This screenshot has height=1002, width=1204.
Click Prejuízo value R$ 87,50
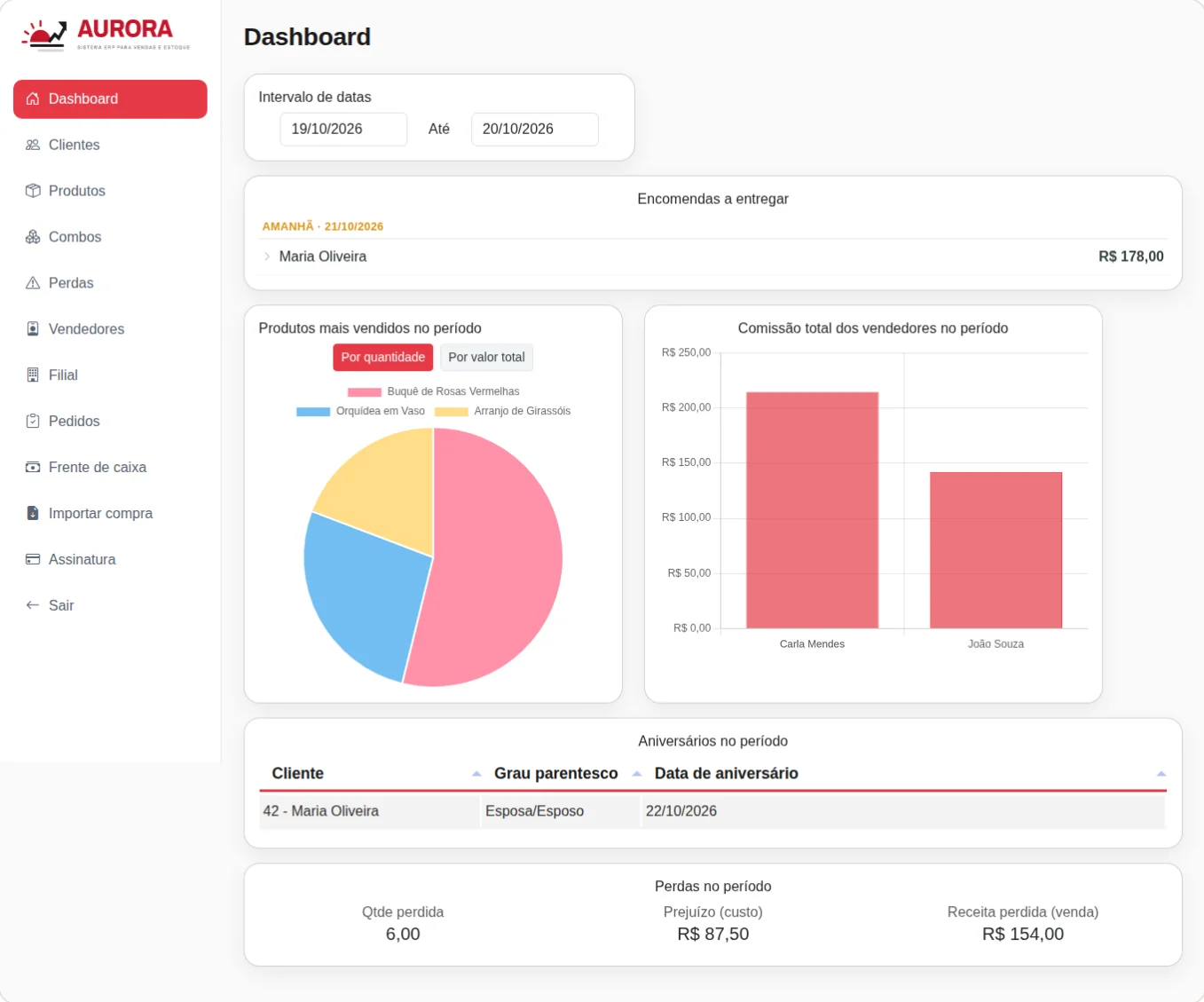click(x=713, y=934)
